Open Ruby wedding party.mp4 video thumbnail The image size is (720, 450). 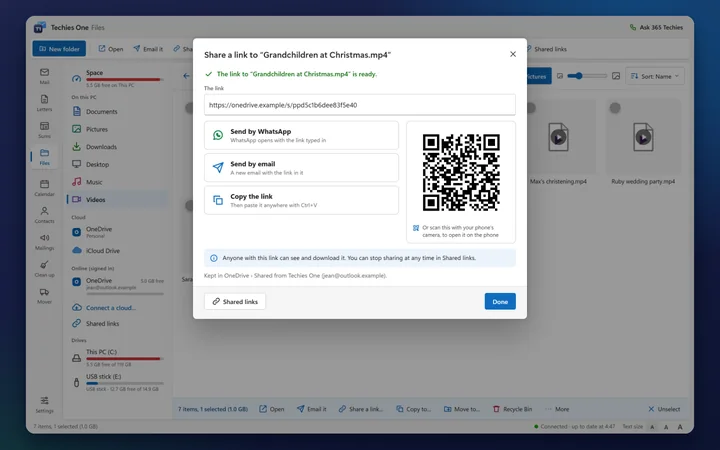point(643,137)
